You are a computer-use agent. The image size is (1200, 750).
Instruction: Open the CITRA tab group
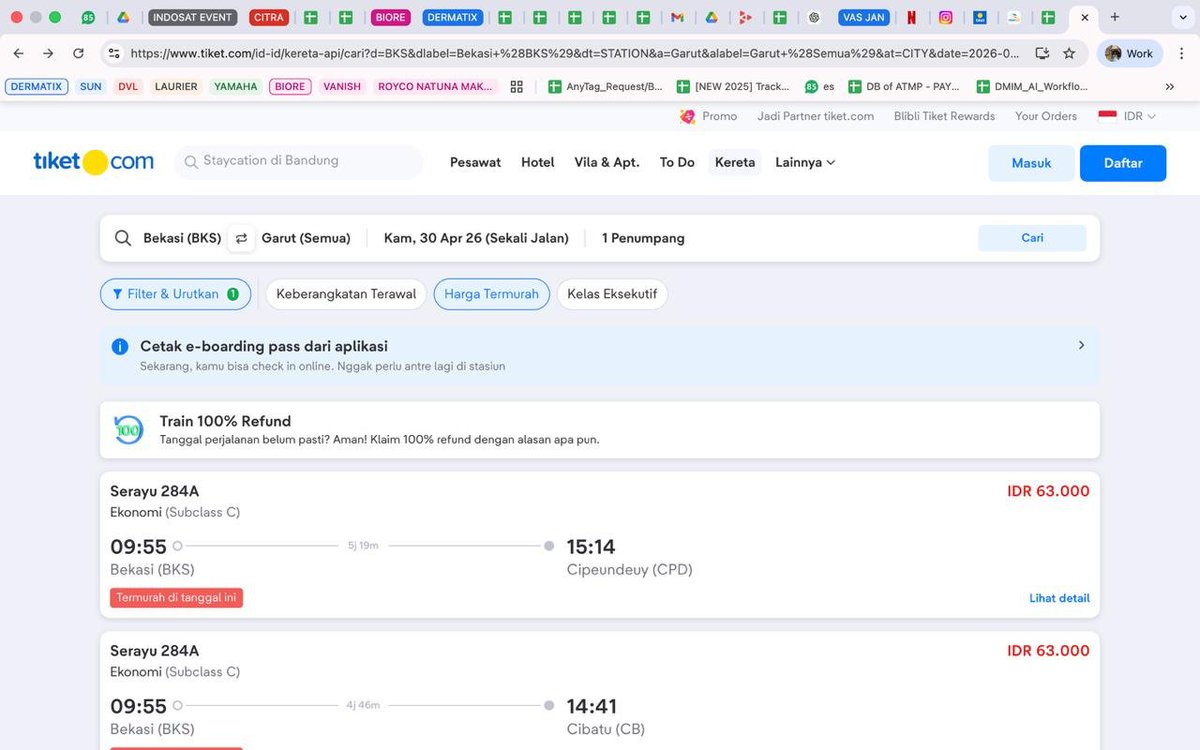269,17
